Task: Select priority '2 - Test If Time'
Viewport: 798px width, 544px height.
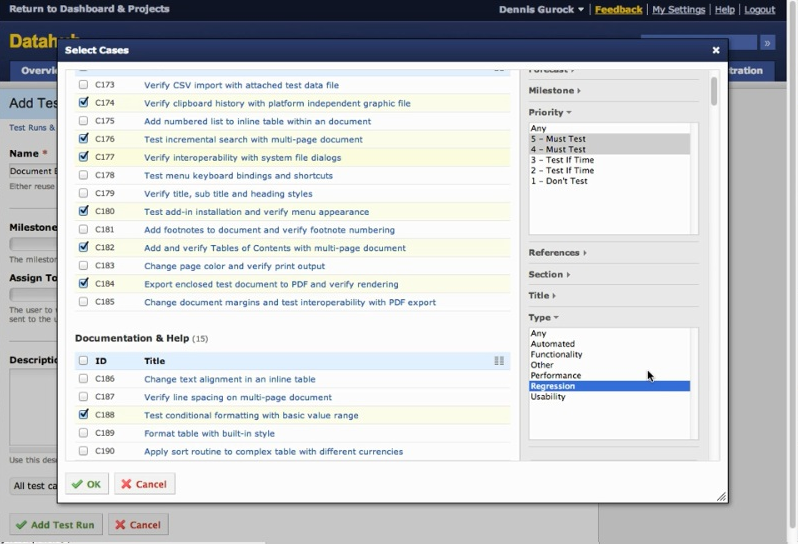Action: click(x=610, y=170)
